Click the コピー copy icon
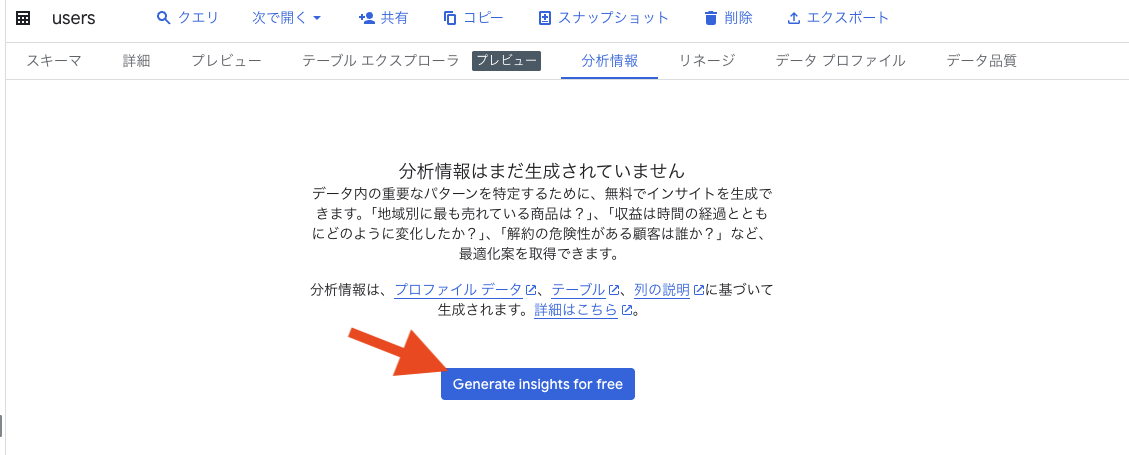1129x455 pixels. 450,18
